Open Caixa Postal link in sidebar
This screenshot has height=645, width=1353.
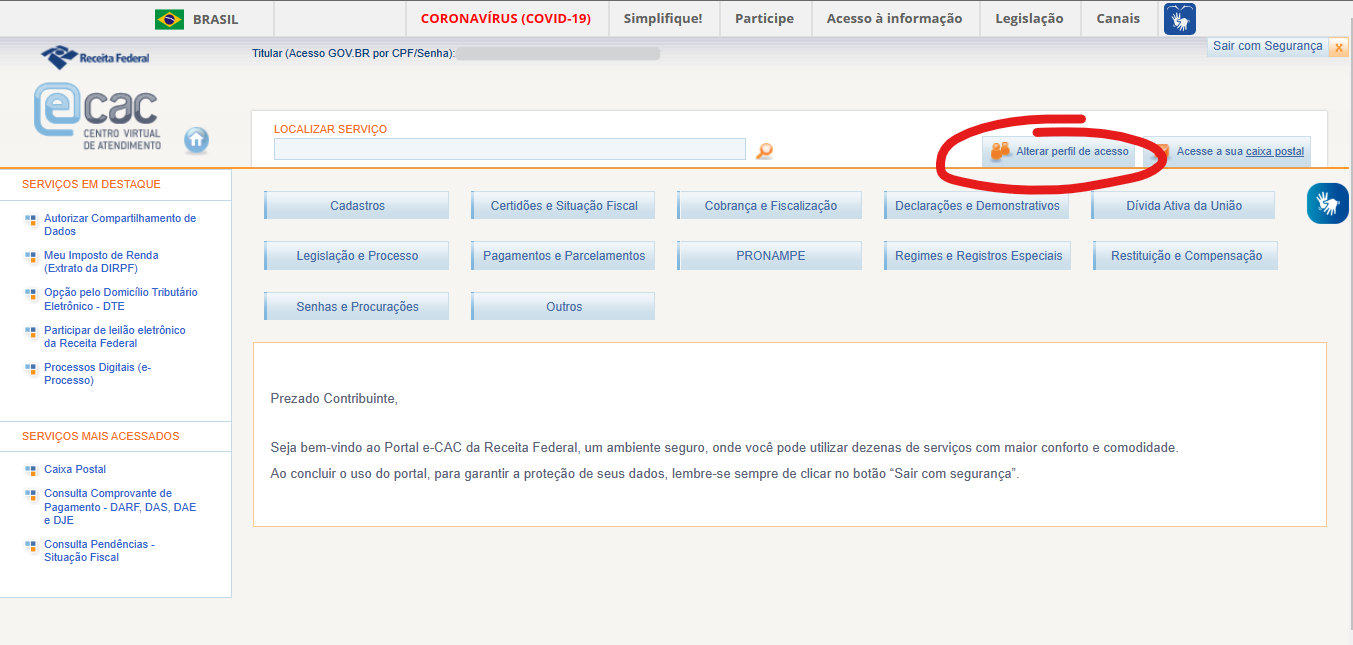click(x=75, y=469)
